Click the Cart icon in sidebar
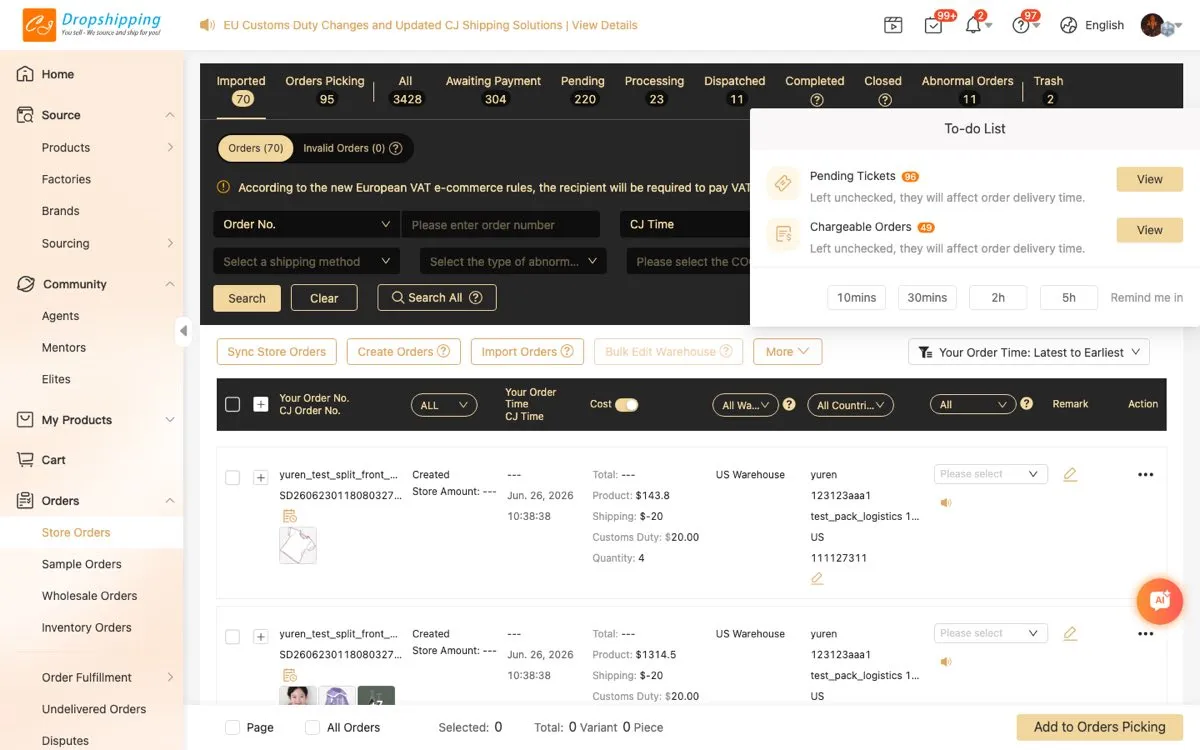Viewport: 1200px width, 750px height. [25, 460]
